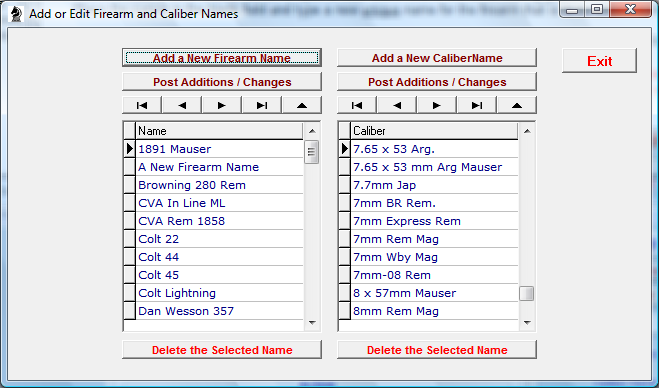Click the Name column header
Viewport: 659px width, 388px height.
point(219,131)
